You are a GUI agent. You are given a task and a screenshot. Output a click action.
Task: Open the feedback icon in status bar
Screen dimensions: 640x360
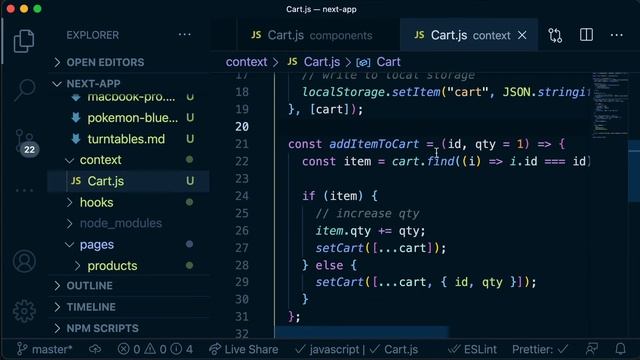(591, 349)
